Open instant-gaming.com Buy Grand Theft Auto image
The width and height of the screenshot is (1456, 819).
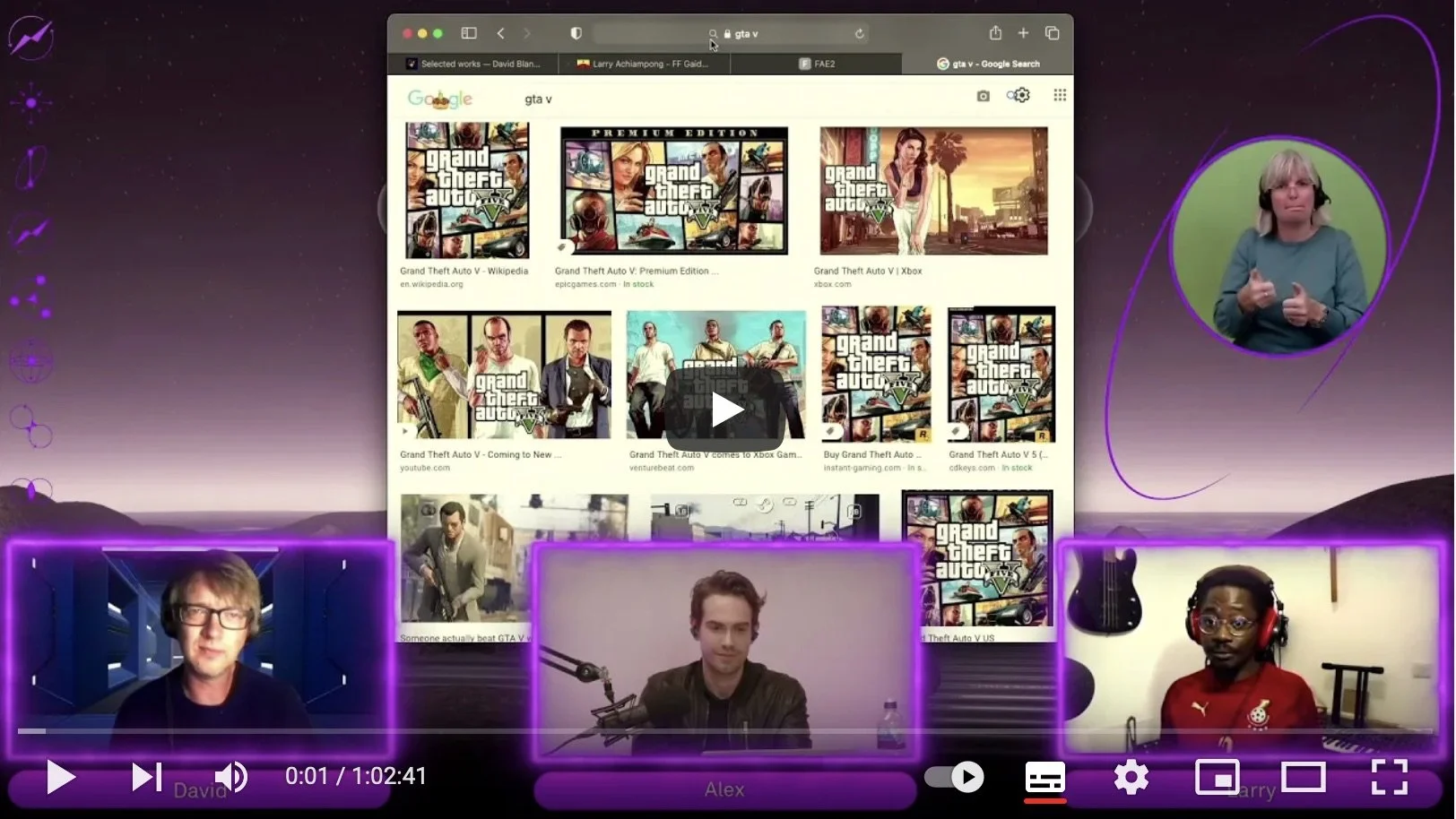(x=876, y=375)
